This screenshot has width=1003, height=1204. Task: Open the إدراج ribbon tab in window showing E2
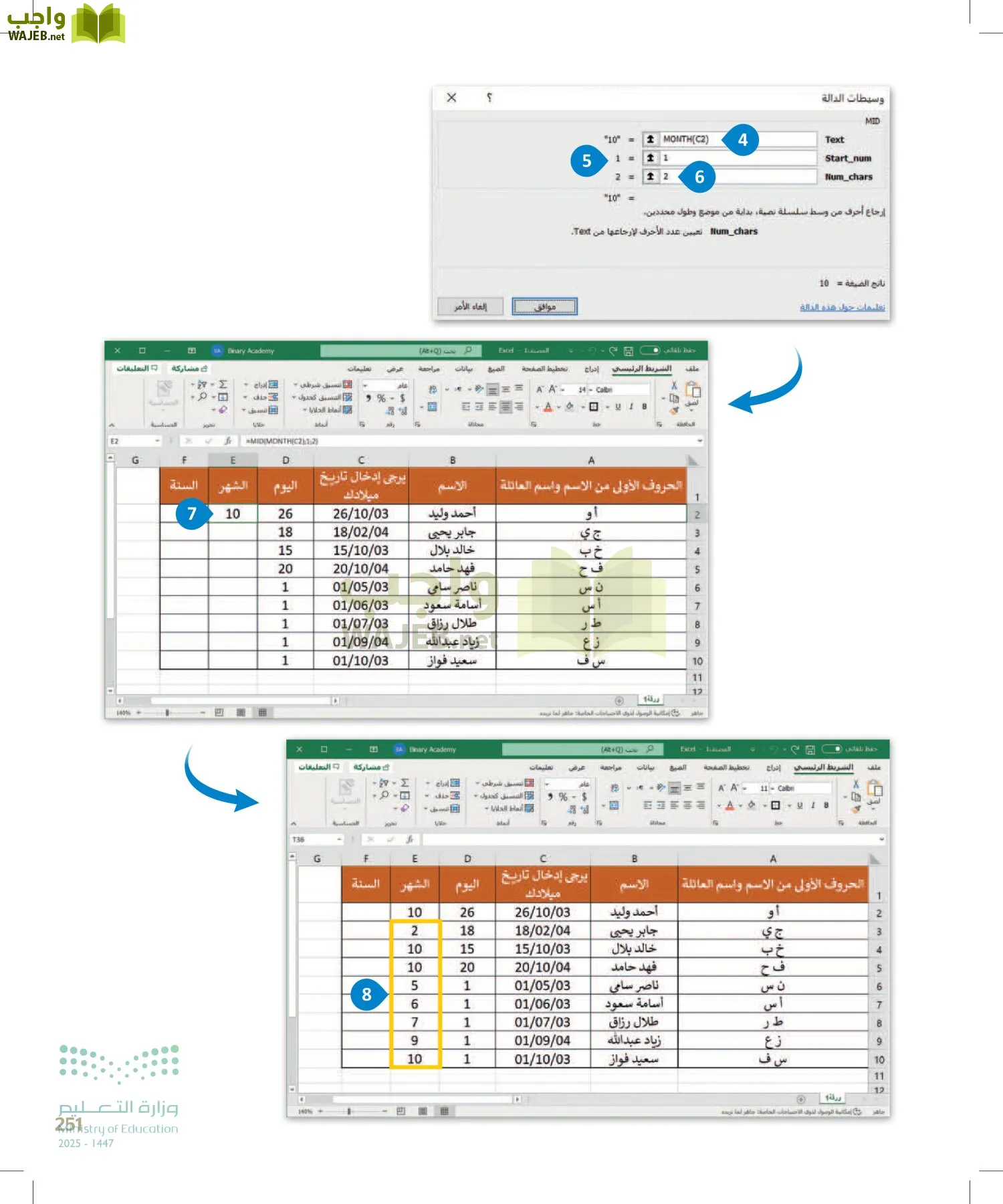pyautogui.click(x=591, y=369)
